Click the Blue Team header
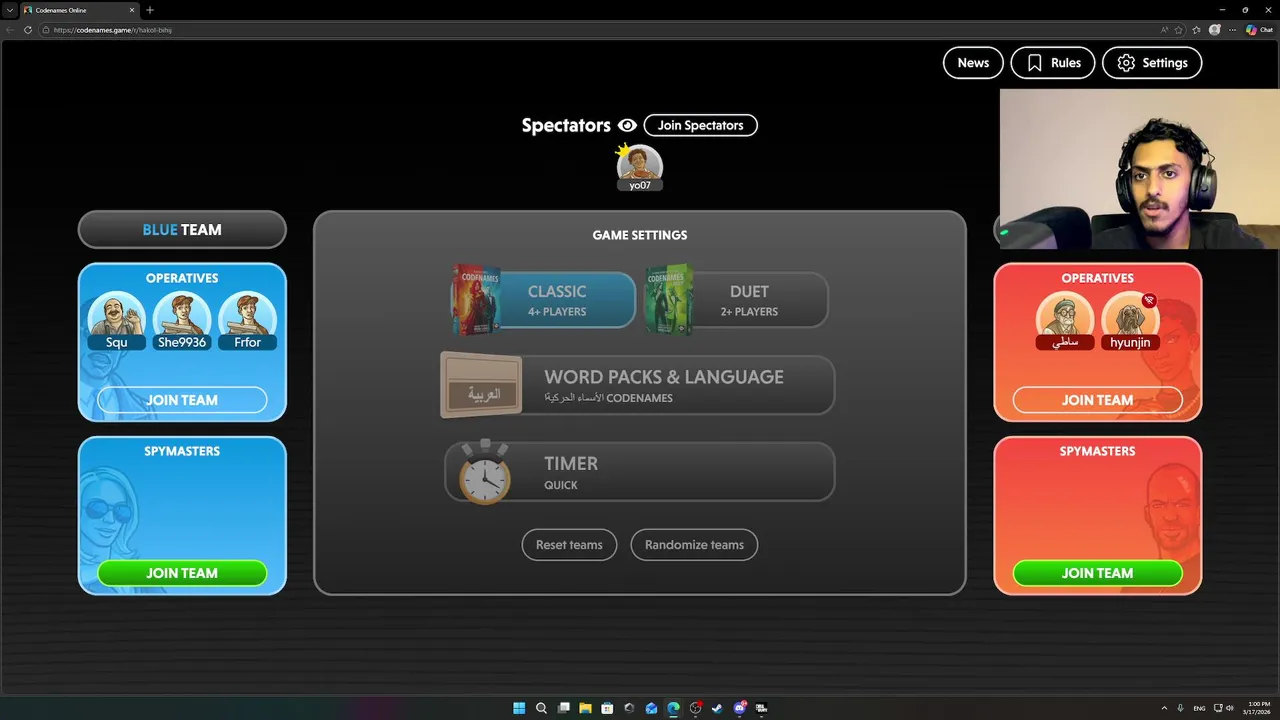 [x=182, y=230]
